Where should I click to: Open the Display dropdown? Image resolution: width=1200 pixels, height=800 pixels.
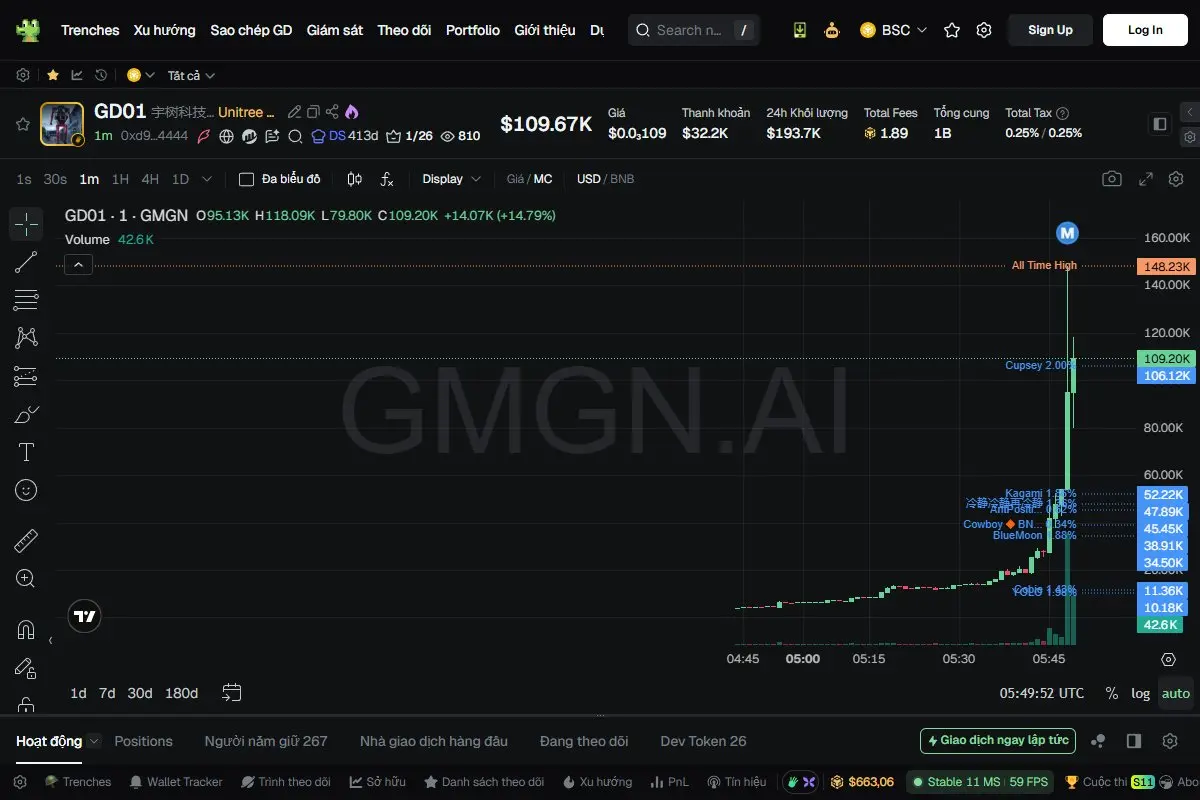tap(452, 179)
